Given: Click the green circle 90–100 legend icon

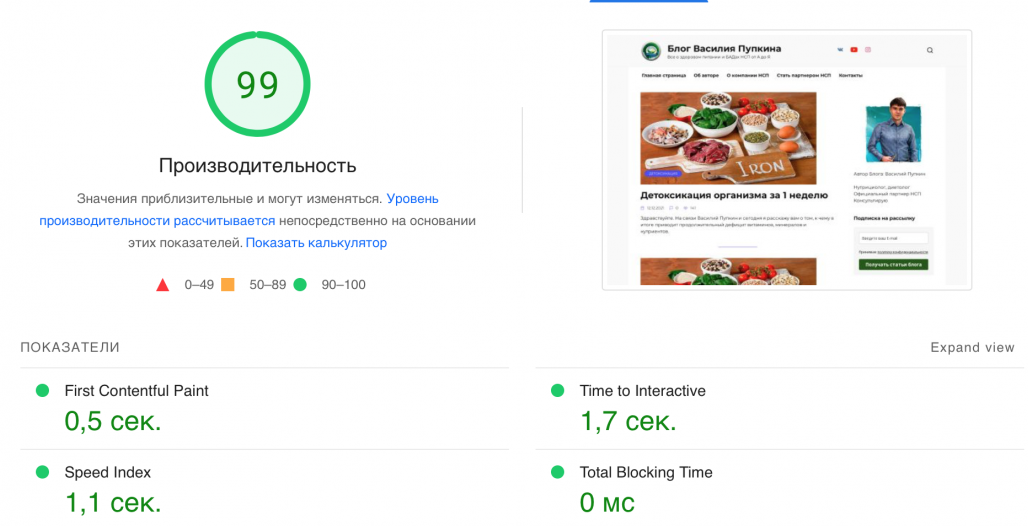Looking at the screenshot, I should [299, 285].
